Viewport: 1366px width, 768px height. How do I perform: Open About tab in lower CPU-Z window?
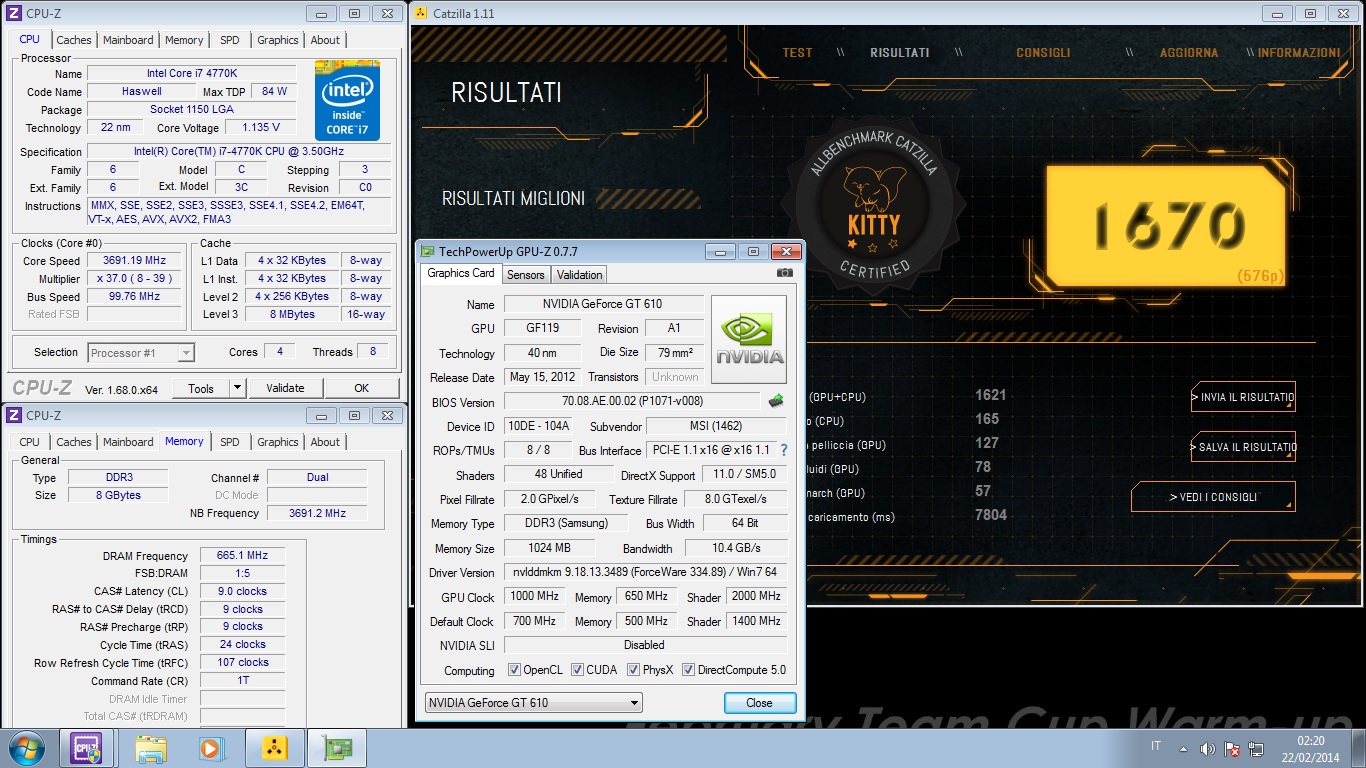[x=325, y=442]
